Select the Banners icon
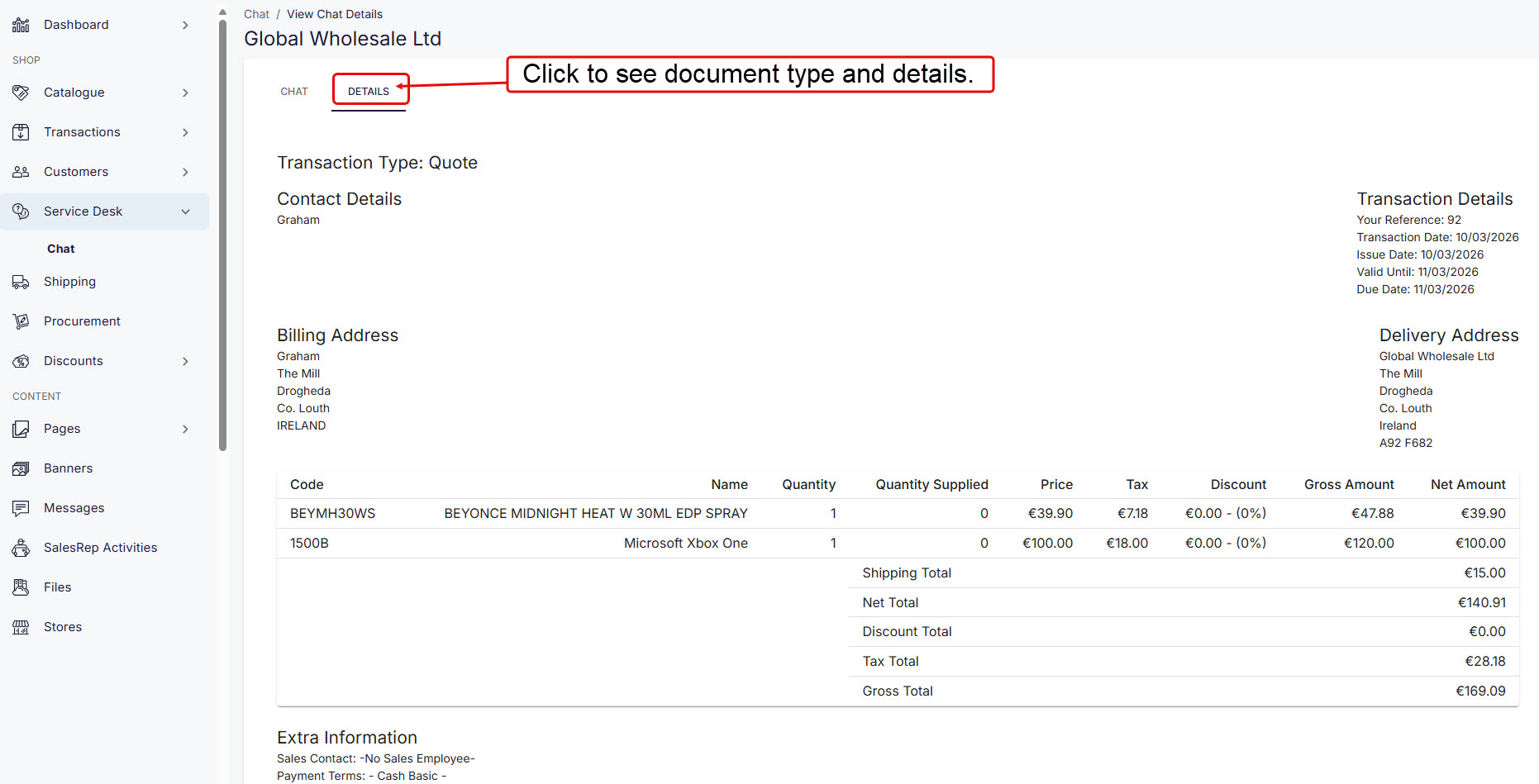Image resolution: width=1539 pixels, height=784 pixels. click(21, 468)
